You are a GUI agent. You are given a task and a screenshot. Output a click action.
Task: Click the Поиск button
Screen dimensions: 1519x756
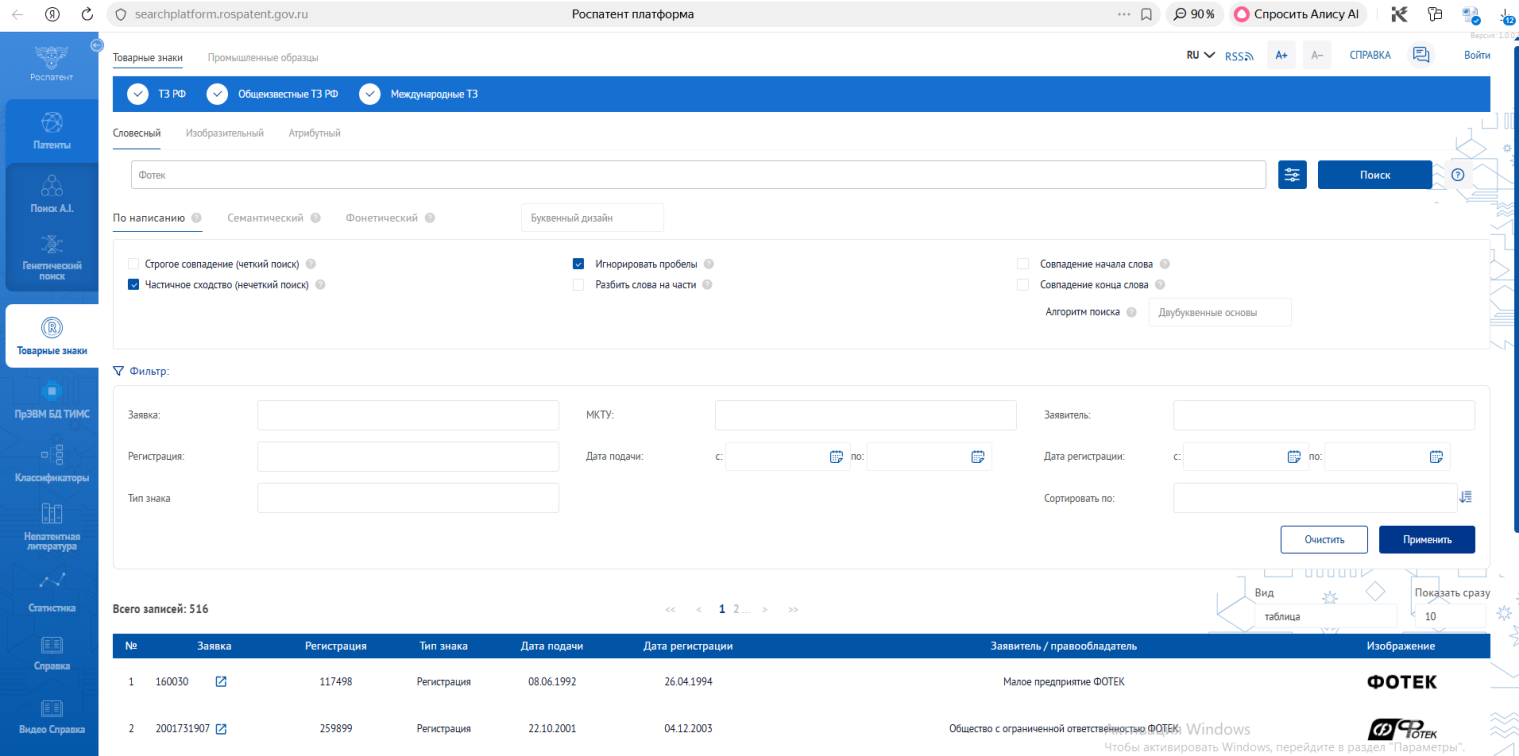1375,174
